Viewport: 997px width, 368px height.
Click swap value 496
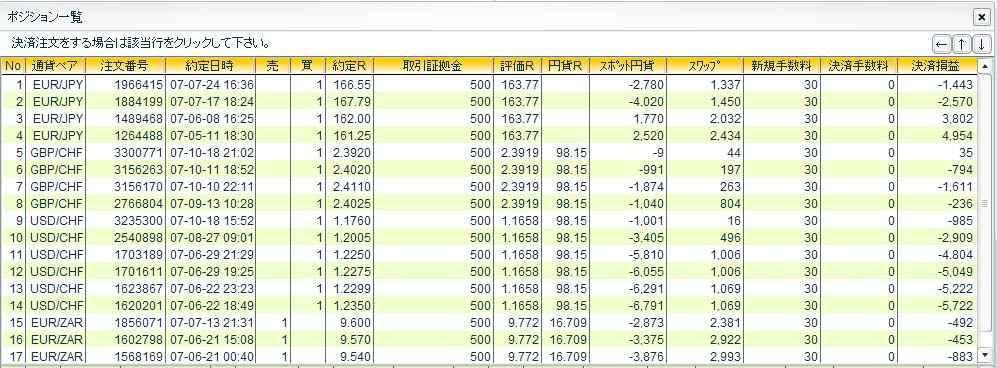[731, 238]
